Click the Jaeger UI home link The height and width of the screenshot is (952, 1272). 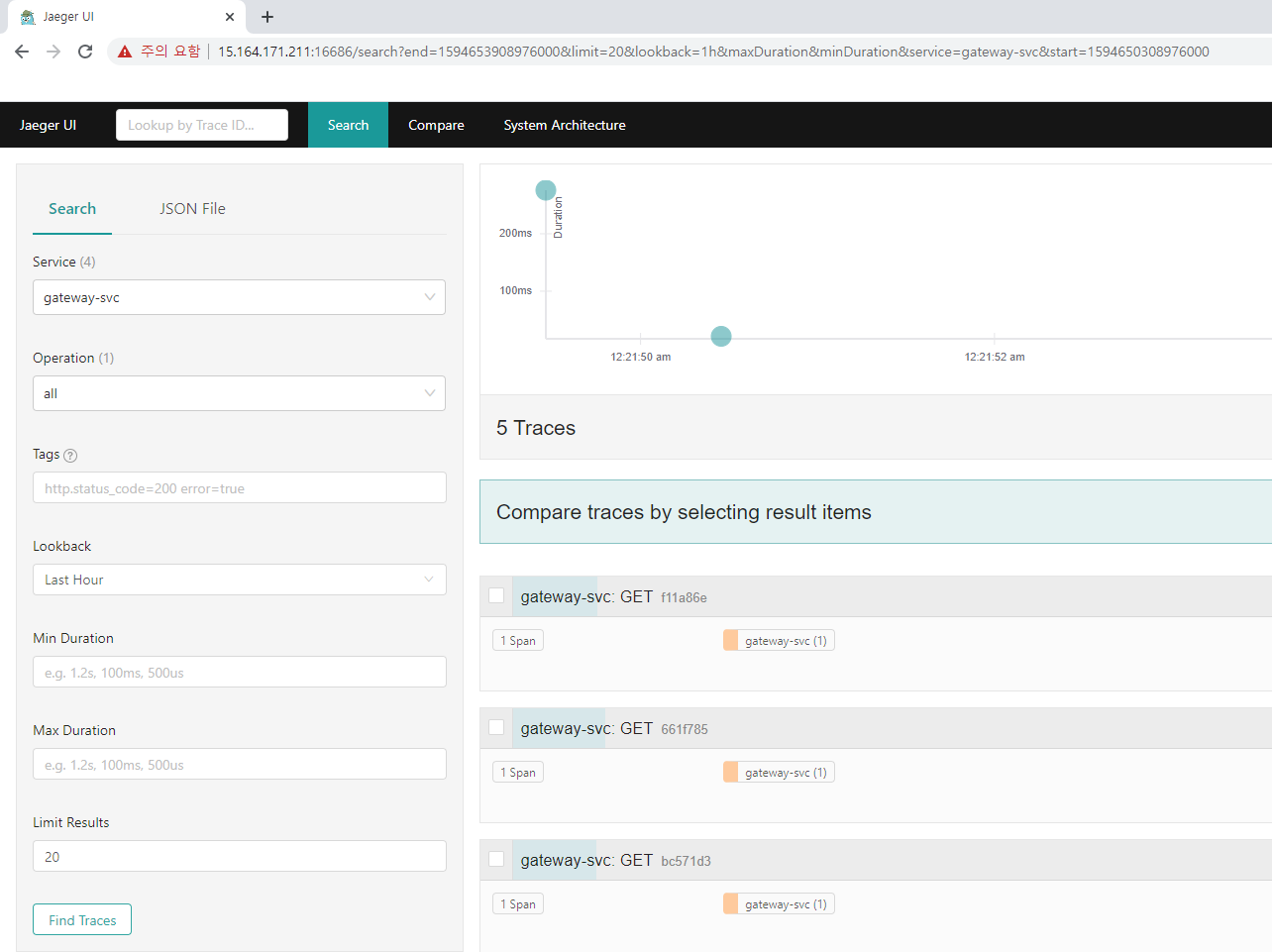[x=48, y=125]
